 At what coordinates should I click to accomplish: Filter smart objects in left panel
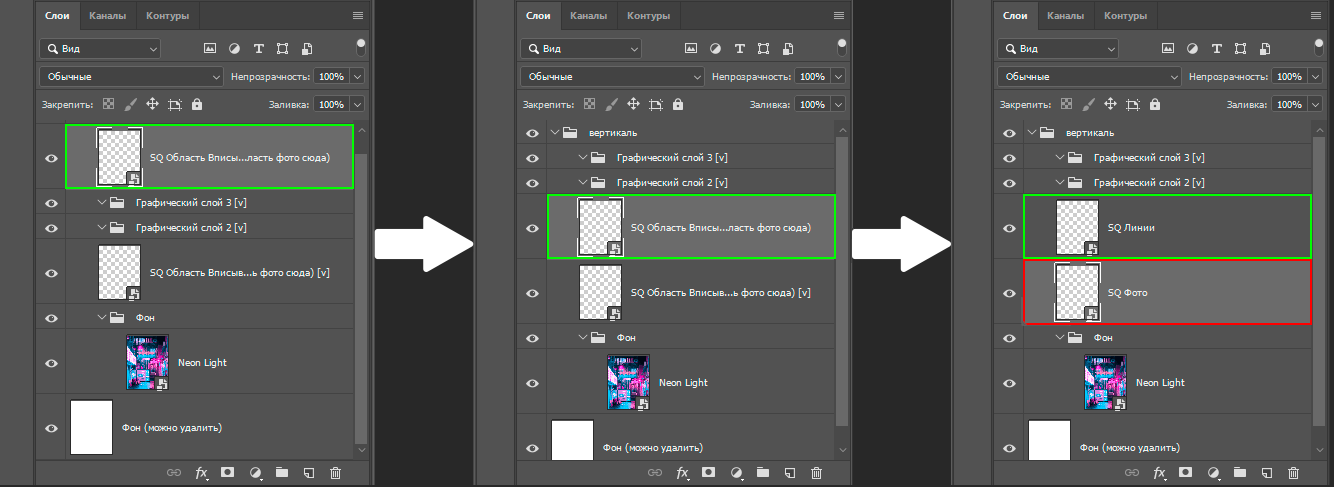click(x=307, y=48)
